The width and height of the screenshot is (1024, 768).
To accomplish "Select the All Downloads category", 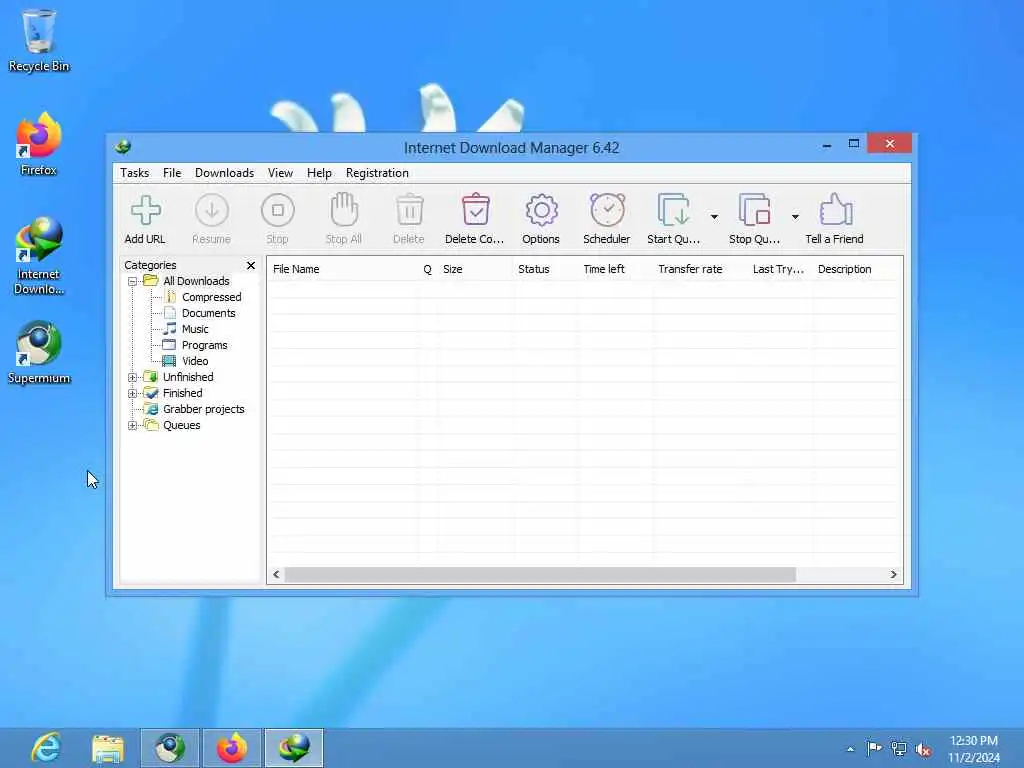I will coord(196,281).
